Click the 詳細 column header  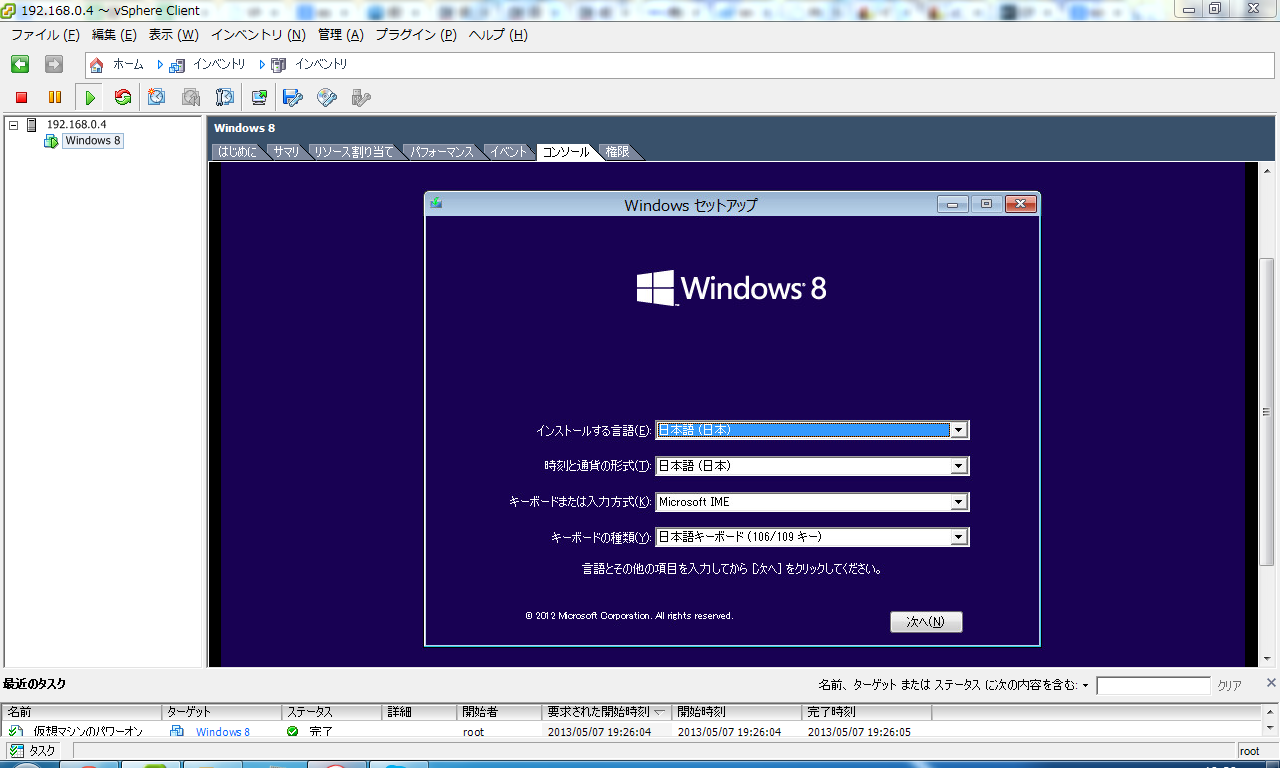(421, 712)
